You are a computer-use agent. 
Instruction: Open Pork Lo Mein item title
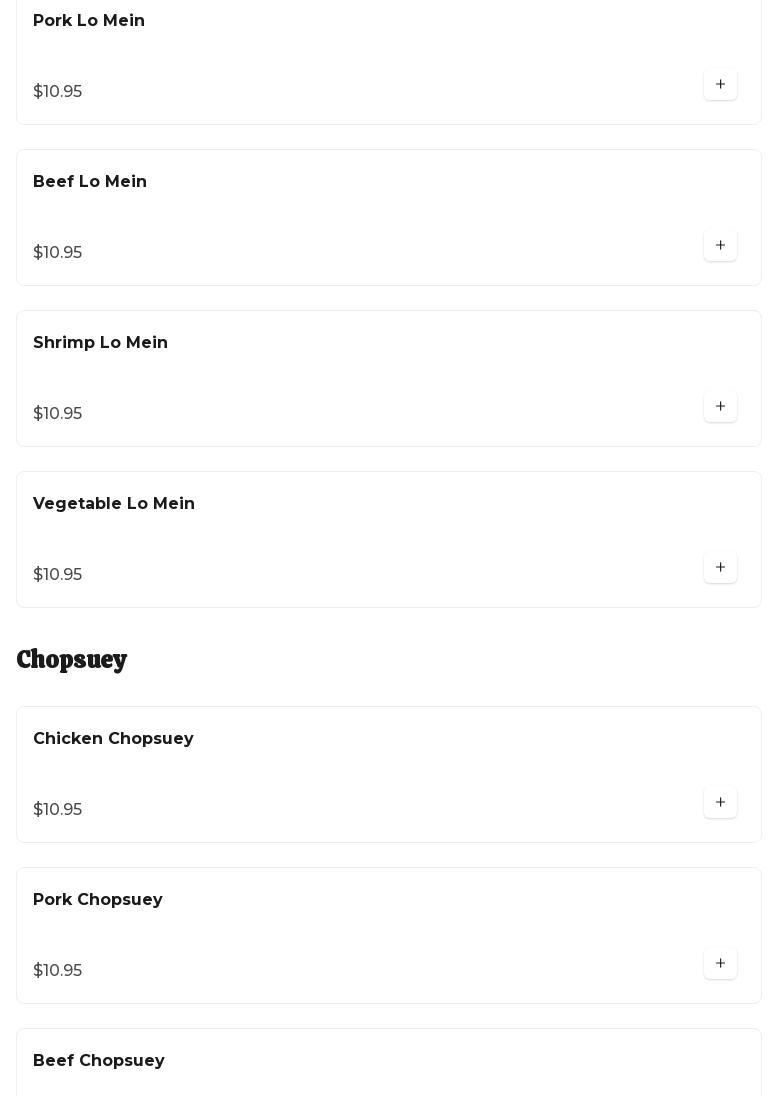click(89, 21)
